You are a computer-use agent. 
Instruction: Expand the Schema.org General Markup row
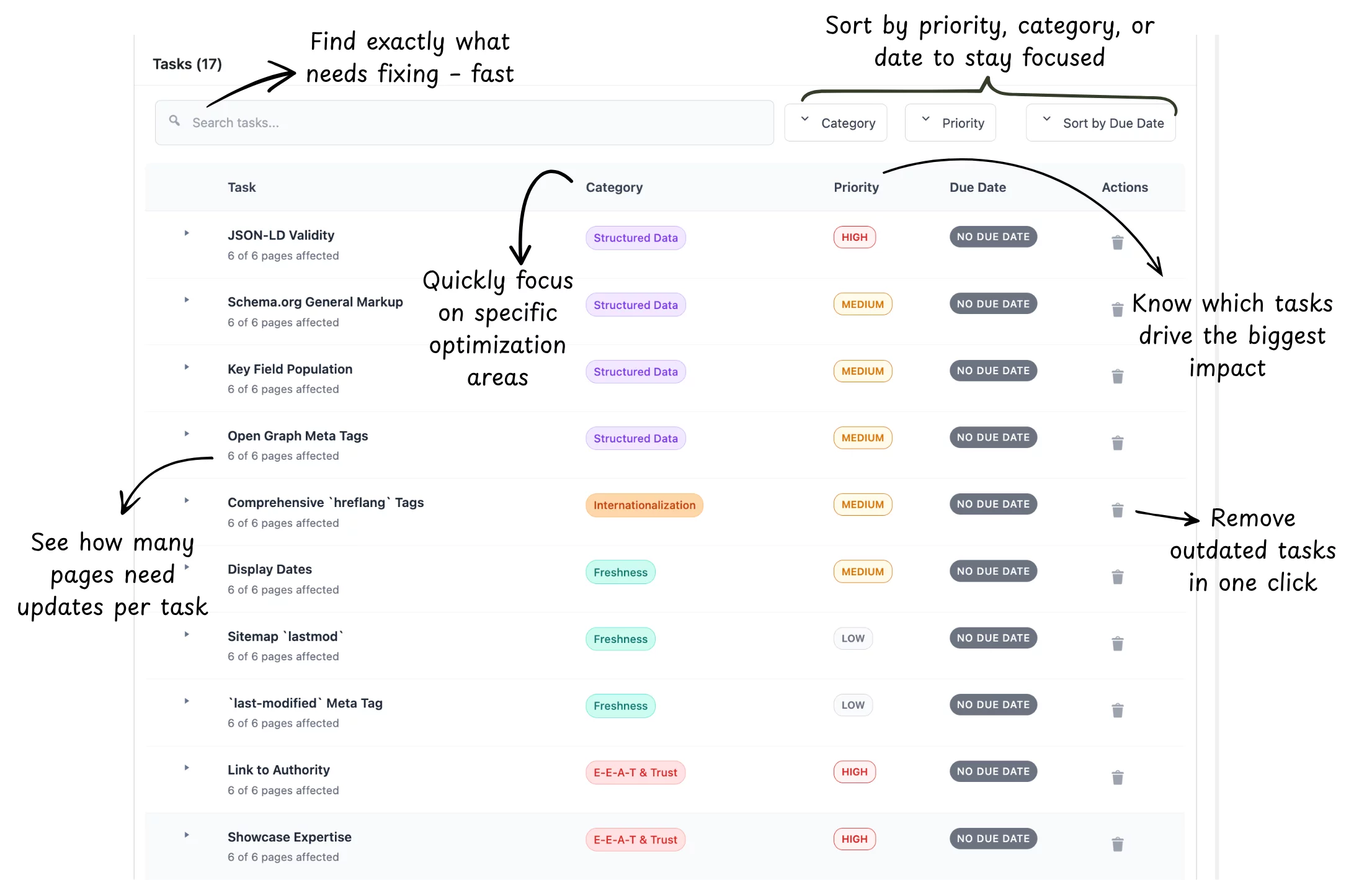(187, 300)
